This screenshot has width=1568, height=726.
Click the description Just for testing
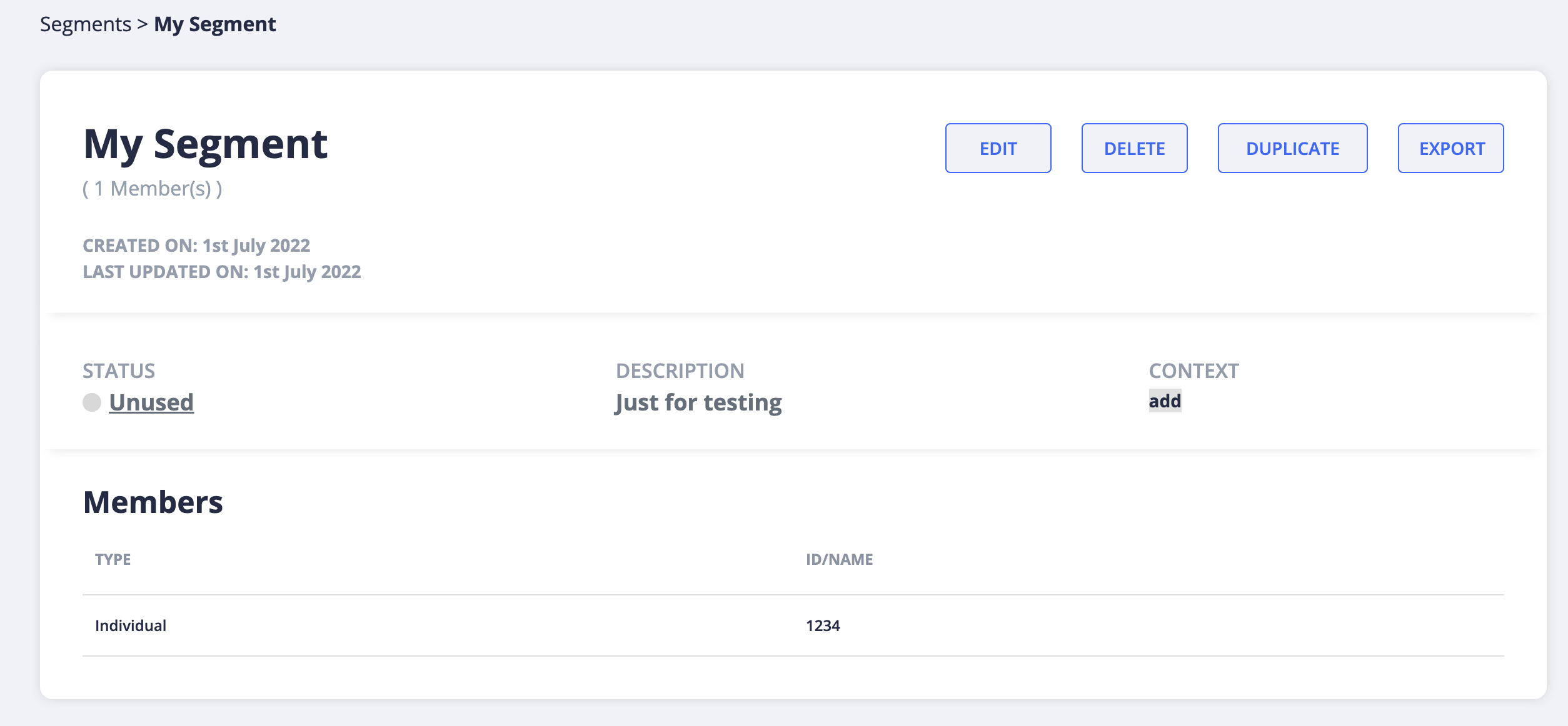pyautogui.click(x=698, y=402)
